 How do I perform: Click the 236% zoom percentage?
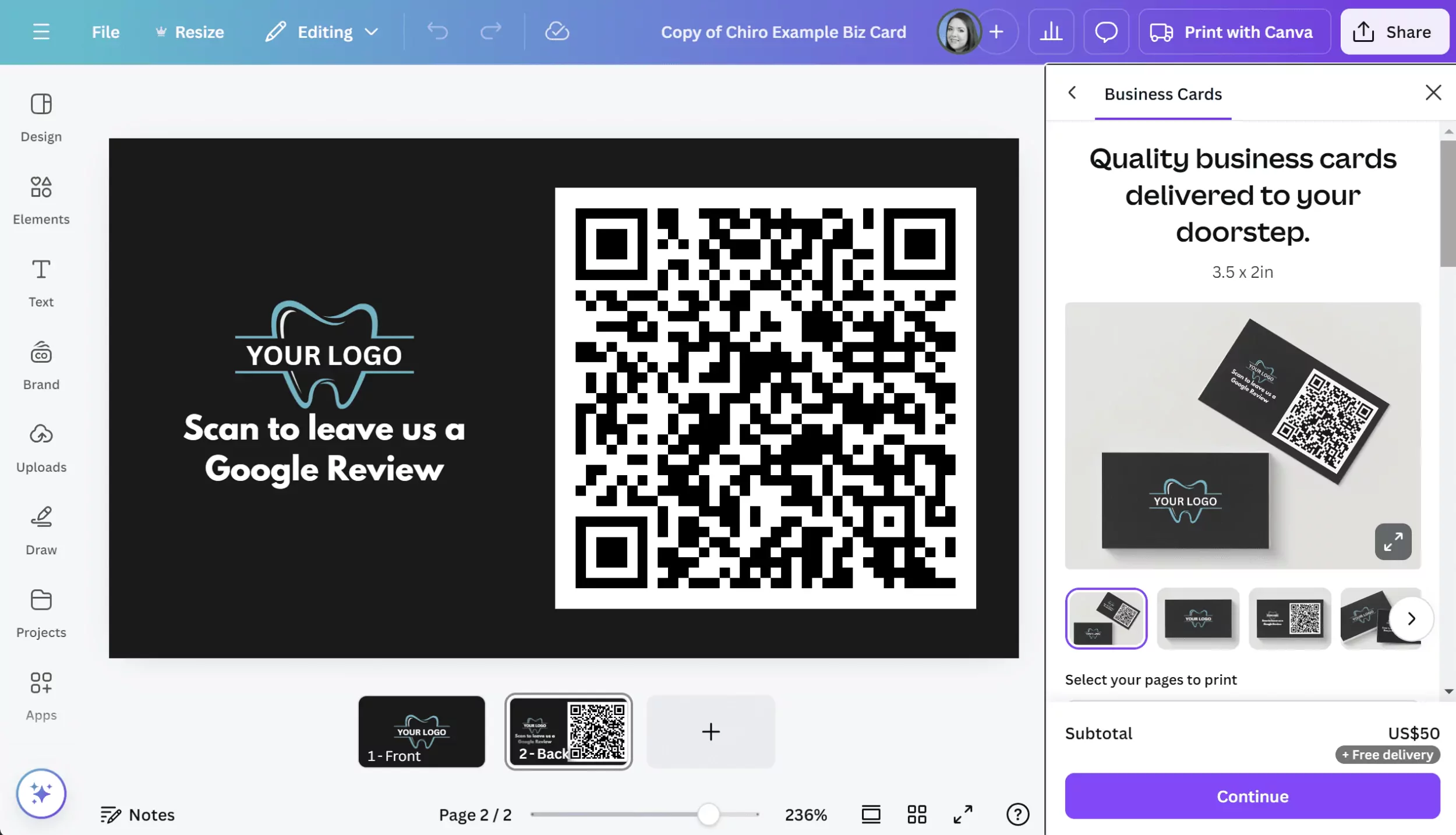coord(805,815)
